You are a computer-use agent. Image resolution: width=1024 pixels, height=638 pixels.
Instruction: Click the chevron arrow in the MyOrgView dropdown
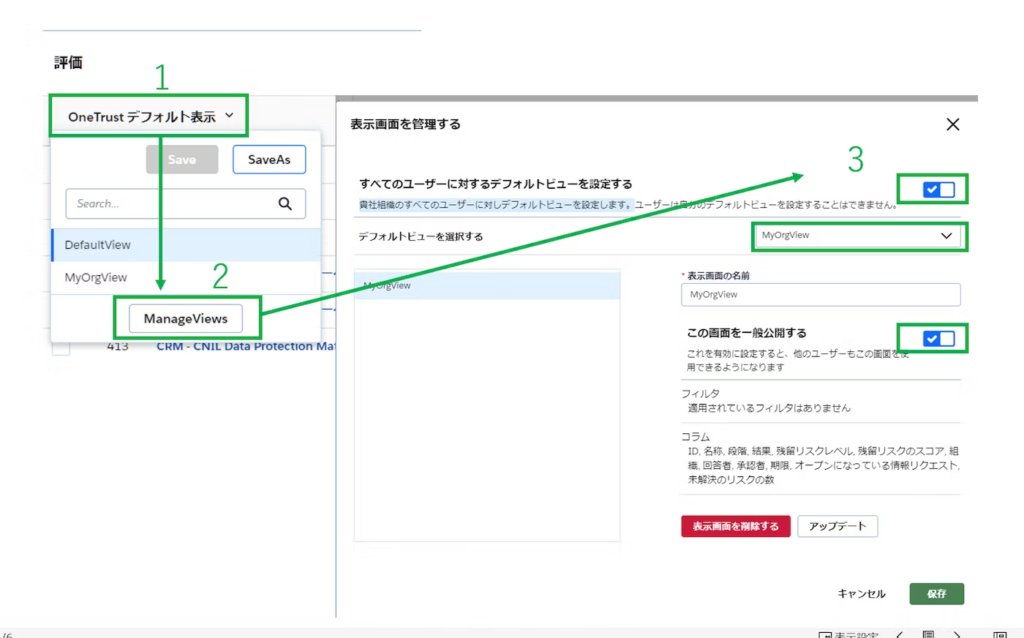point(946,236)
